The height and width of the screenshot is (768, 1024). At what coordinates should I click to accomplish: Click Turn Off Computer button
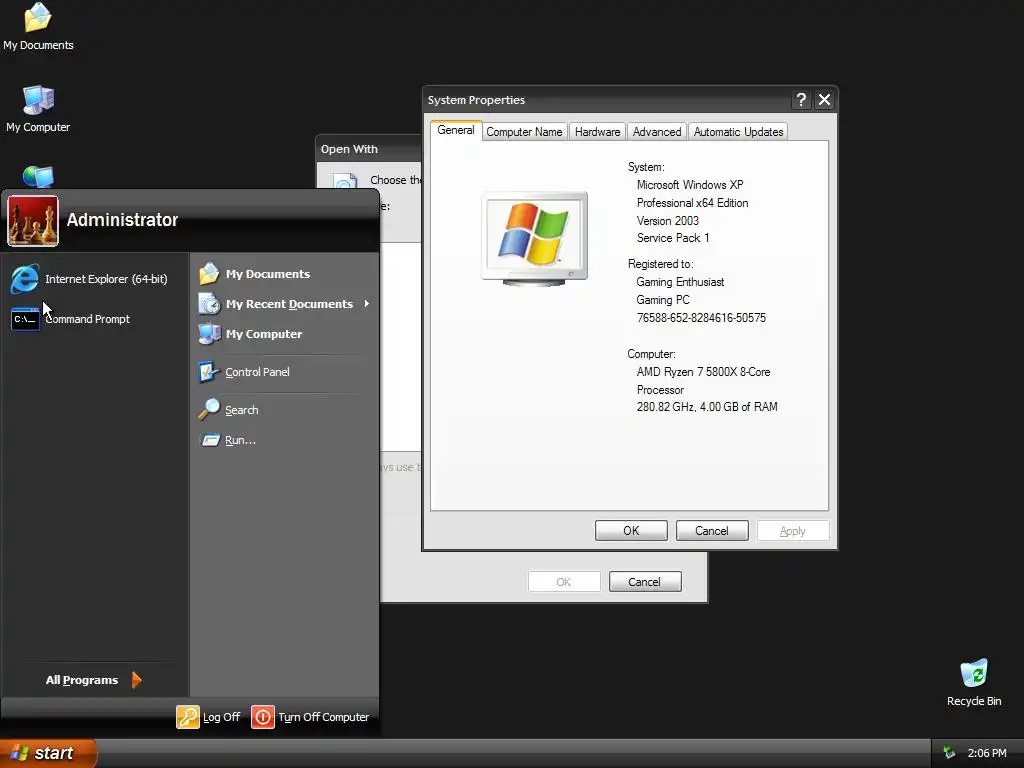[x=310, y=716]
